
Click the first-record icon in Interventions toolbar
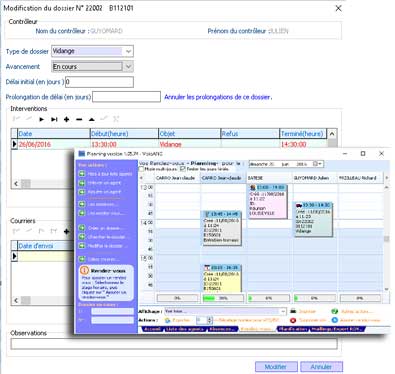click(x=16, y=119)
